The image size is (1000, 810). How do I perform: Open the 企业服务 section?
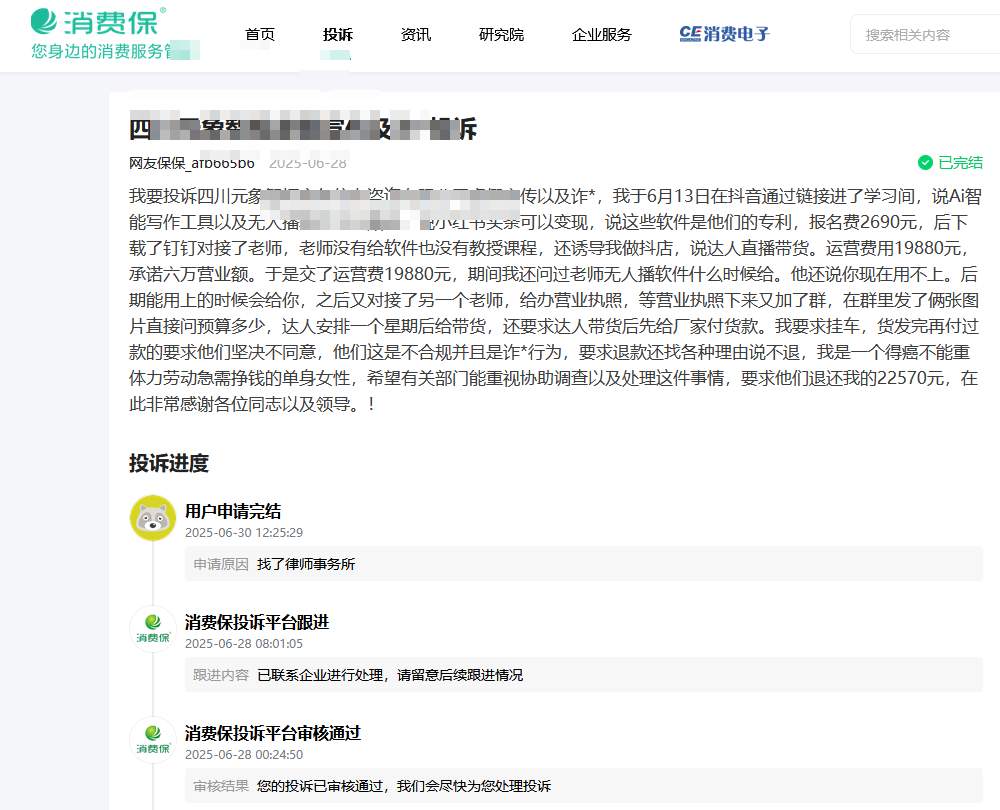[x=601, y=34]
